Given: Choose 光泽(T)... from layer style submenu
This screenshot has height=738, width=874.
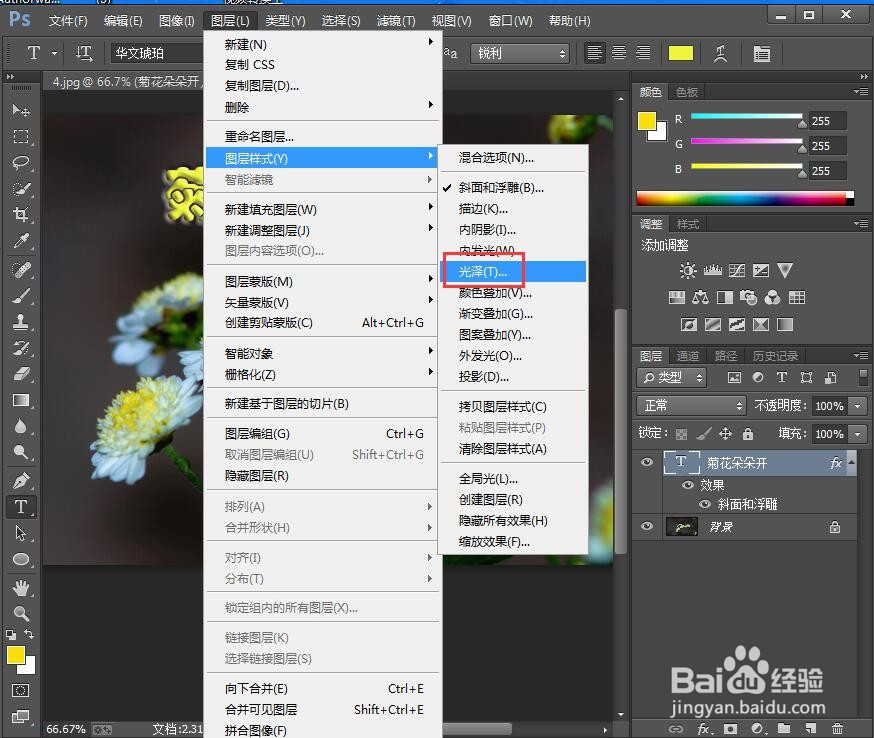Looking at the screenshot, I should [x=513, y=271].
